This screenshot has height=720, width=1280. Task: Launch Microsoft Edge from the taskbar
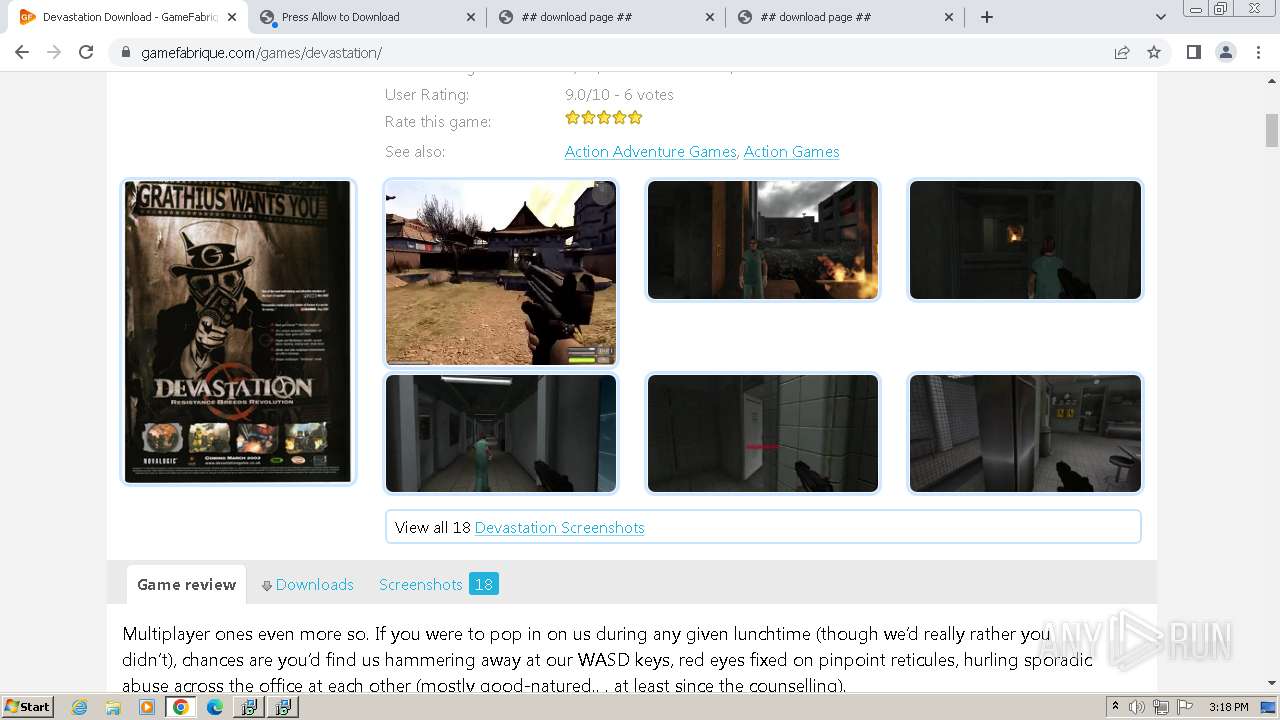click(x=215, y=707)
